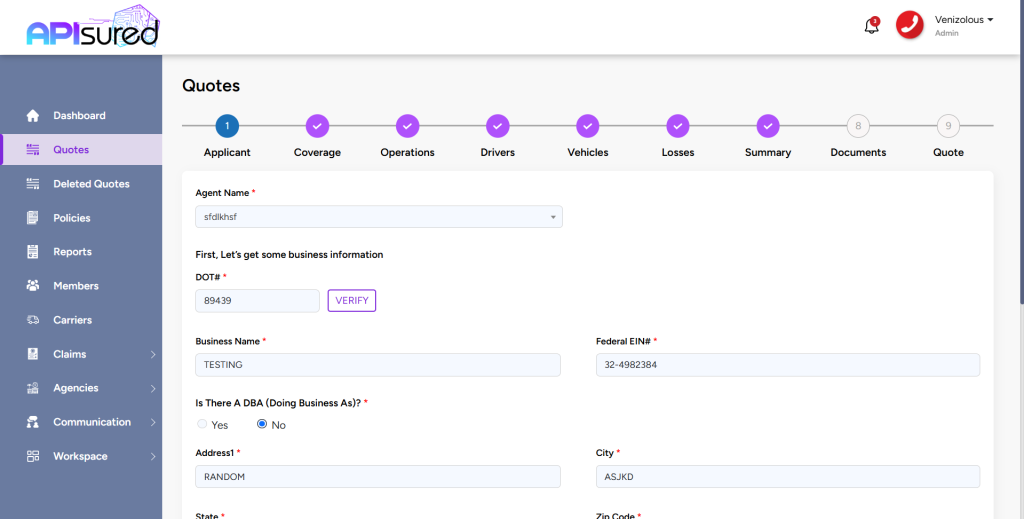Click the Dashboard home icon

click(33, 116)
